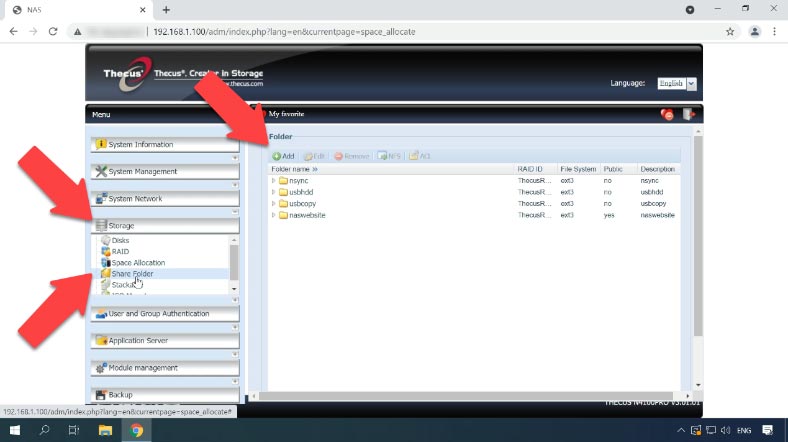Select RAID under Storage
The image size is (788, 442).
(x=120, y=252)
